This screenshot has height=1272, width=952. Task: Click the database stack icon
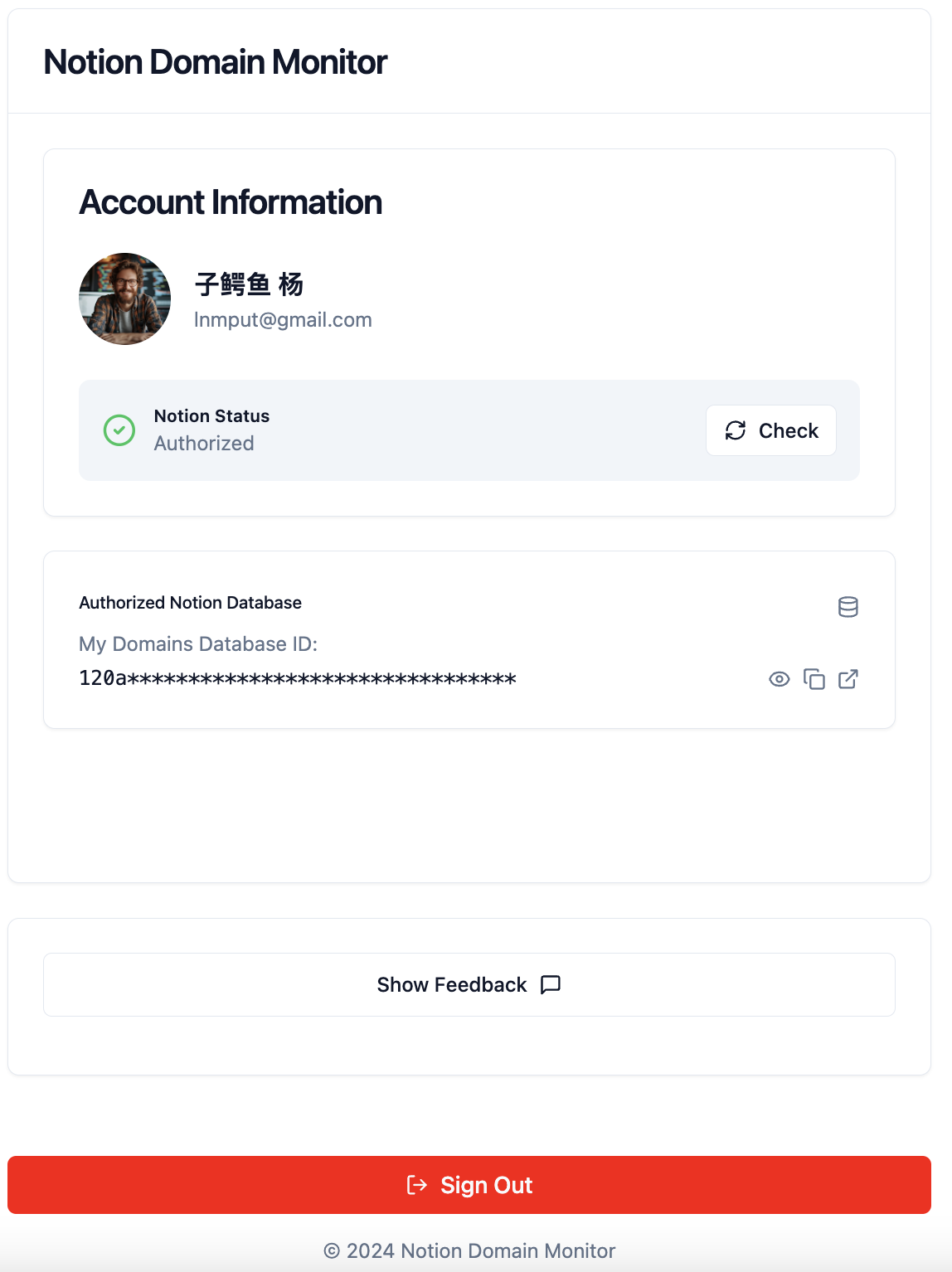[x=848, y=607]
